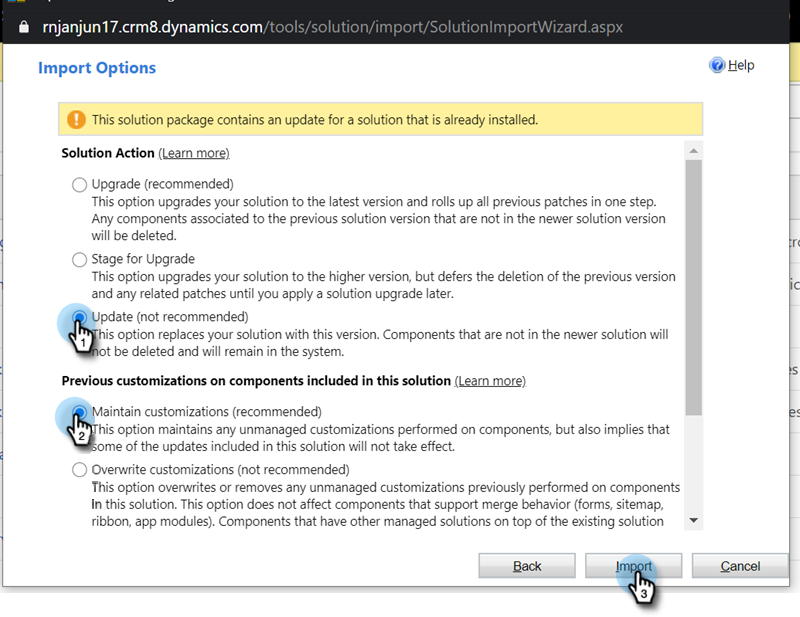Image resolution: width=800 pixels, height=617 pixels.
Task: Click the Help link
Action: (x=741, y=65)
